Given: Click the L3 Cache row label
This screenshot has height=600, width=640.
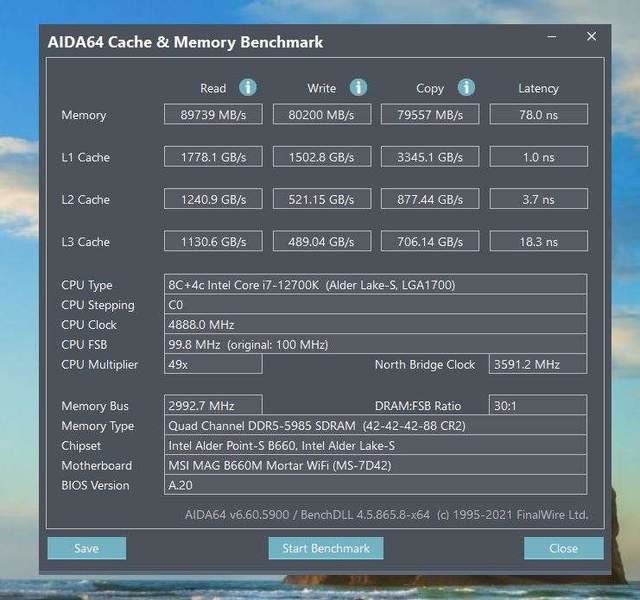Looking at the screenshot, I should click(85, 242).
